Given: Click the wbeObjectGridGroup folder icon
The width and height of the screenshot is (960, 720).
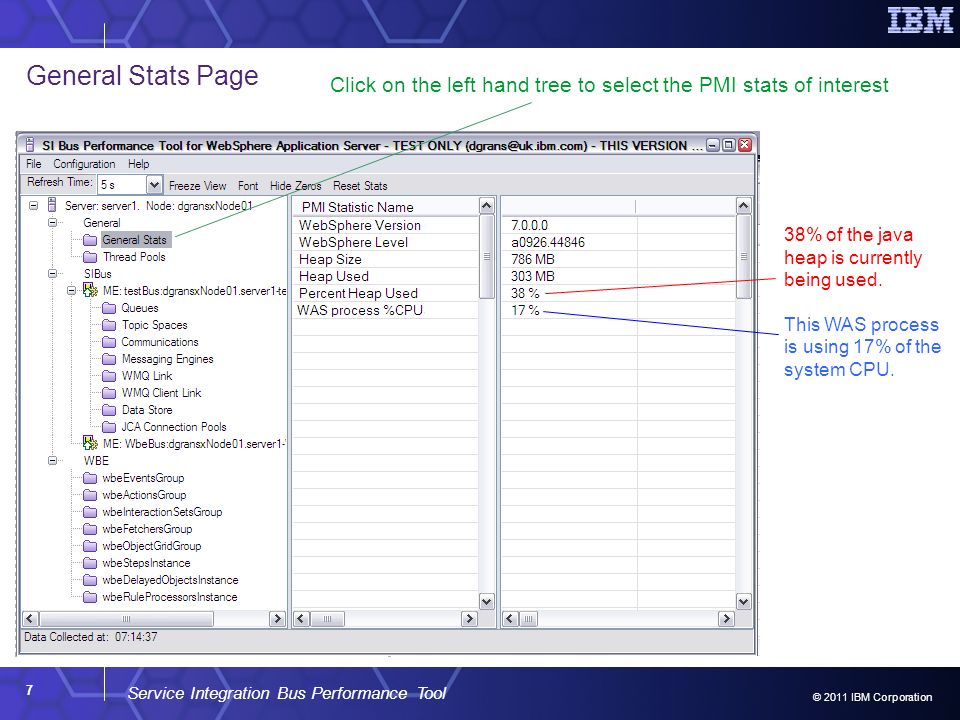Looking at the screenshot, I should (90, 546).
